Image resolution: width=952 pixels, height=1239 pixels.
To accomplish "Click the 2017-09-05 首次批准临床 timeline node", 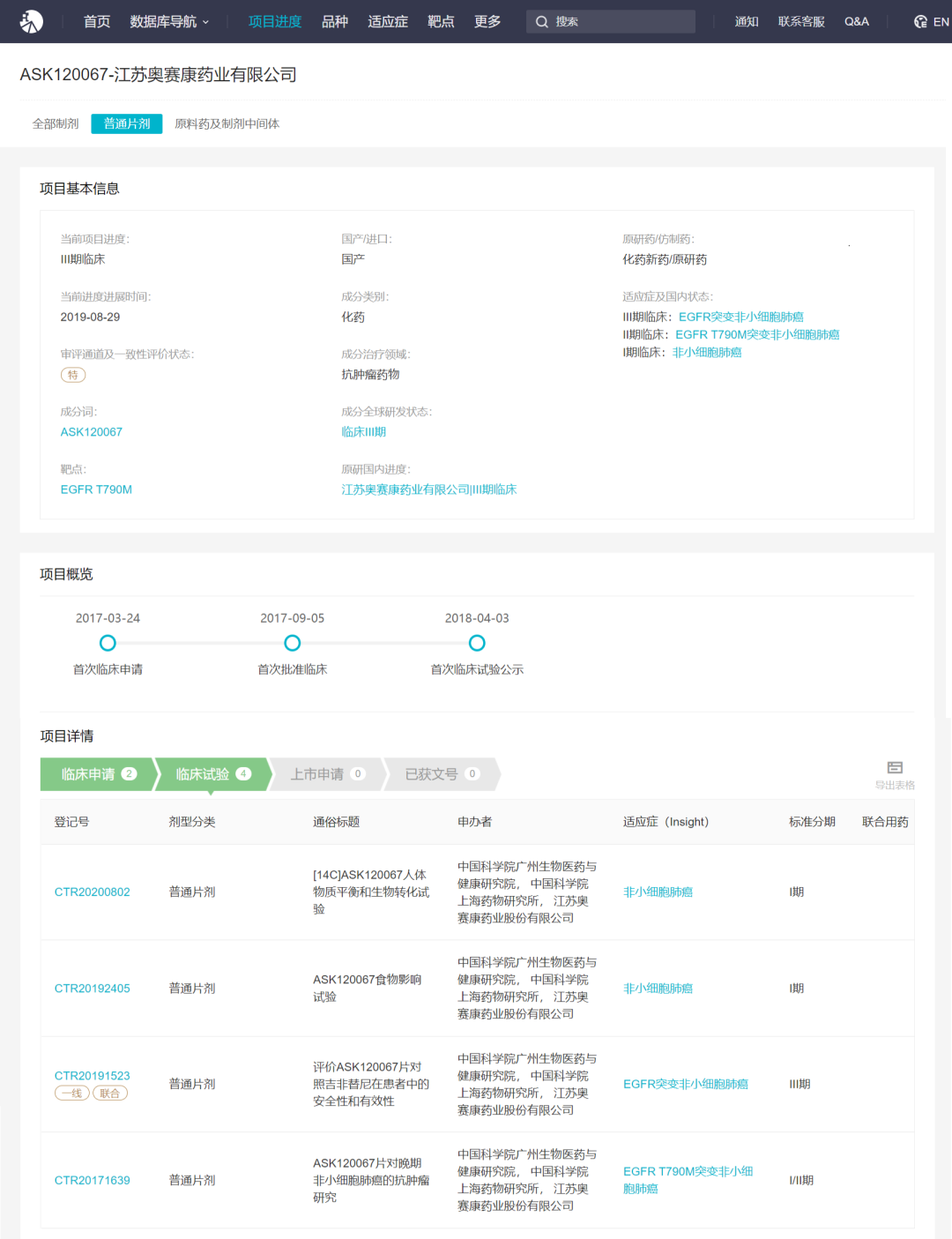I will (x=293, y=643).
